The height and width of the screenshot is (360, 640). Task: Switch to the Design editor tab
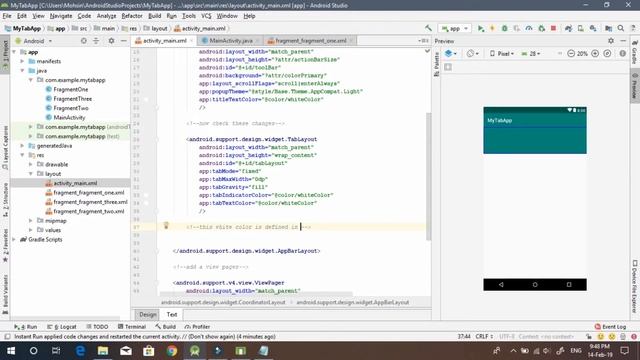[x=147, y=314]
